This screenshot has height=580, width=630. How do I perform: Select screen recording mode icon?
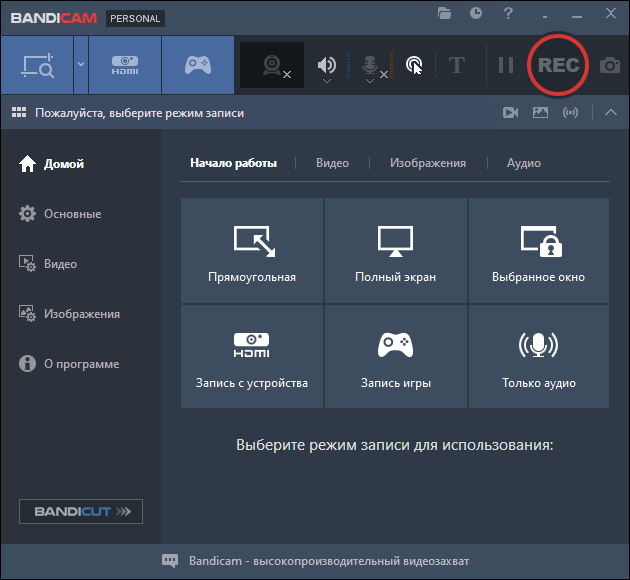(x=37, y=65)
